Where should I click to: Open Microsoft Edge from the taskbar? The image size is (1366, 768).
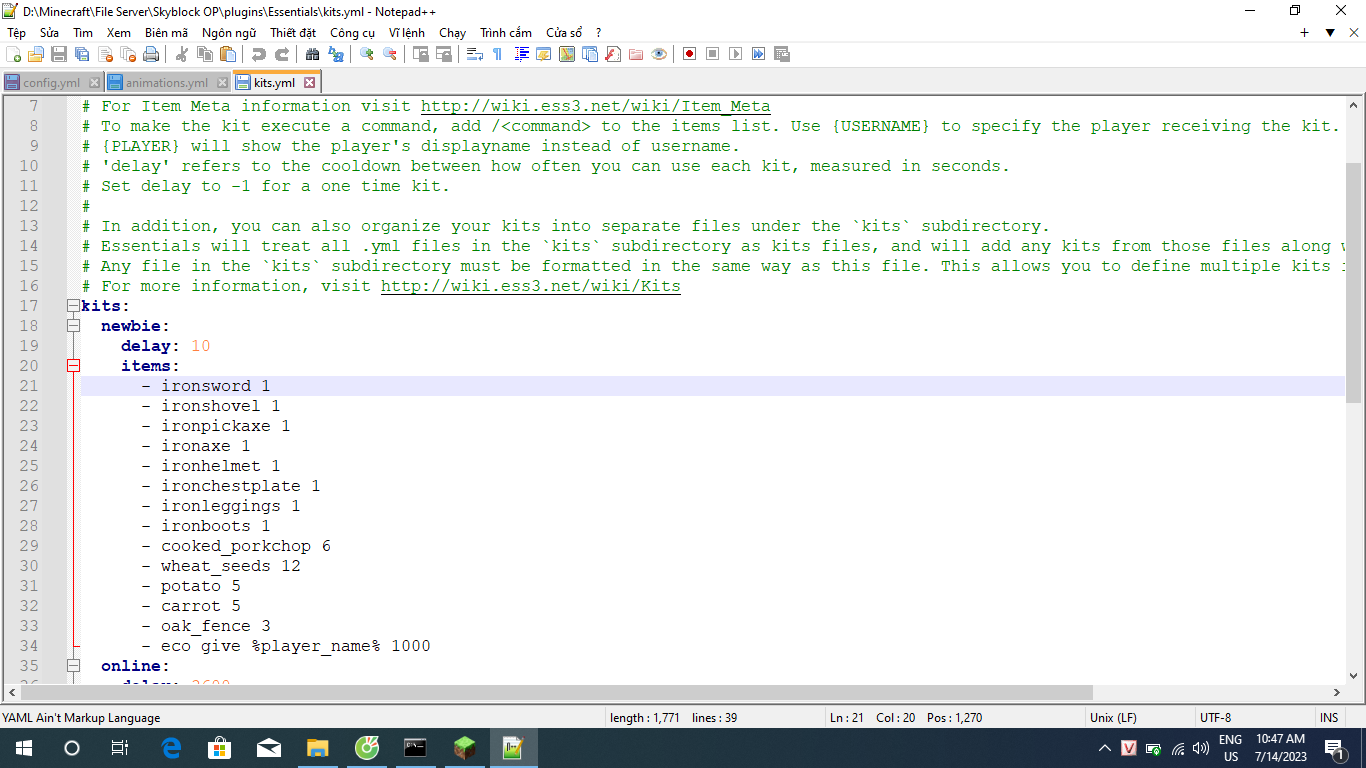pos(170,748)
